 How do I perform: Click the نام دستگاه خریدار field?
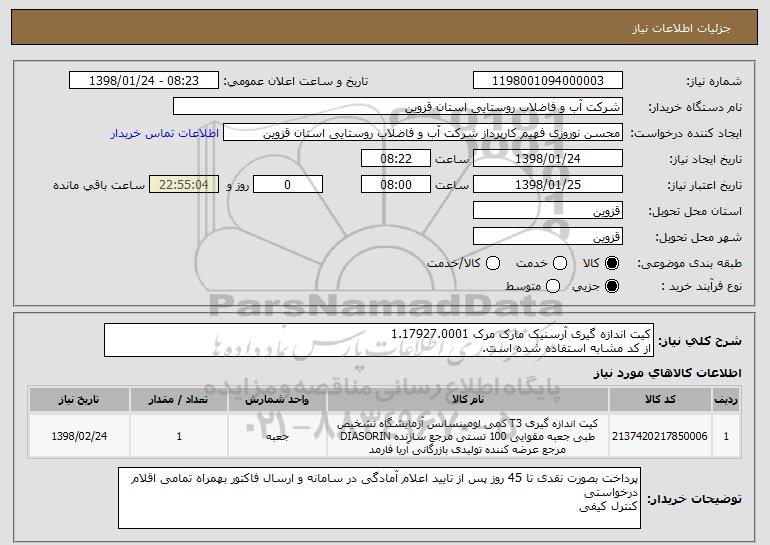398,107
